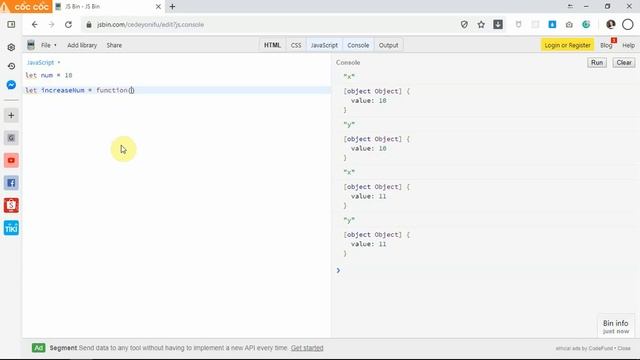Click the green circular extension icon
Image resolution: width=640 pixels, height=360 pixels.
(x=586, y=24)
